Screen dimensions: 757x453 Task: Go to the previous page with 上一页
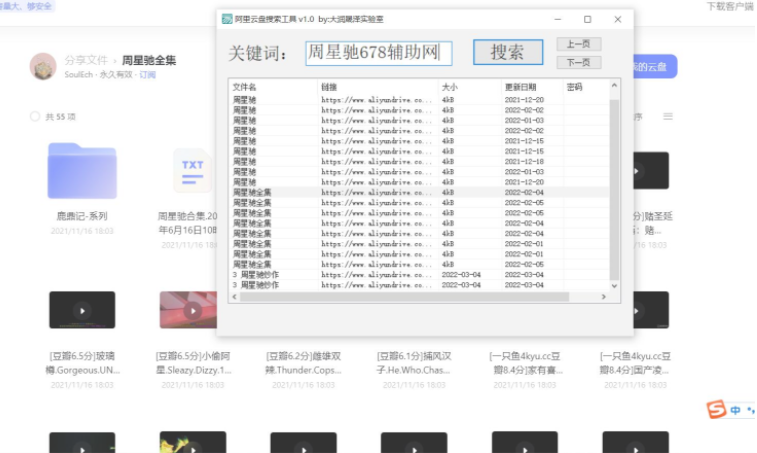578,44
